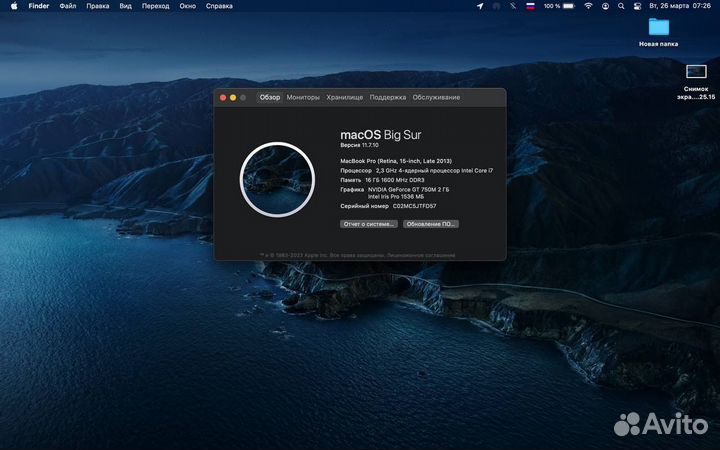Click the Версия 11.7.10 text
The height and width of the screenshot is (450, 720).
[x=359, y=145]
